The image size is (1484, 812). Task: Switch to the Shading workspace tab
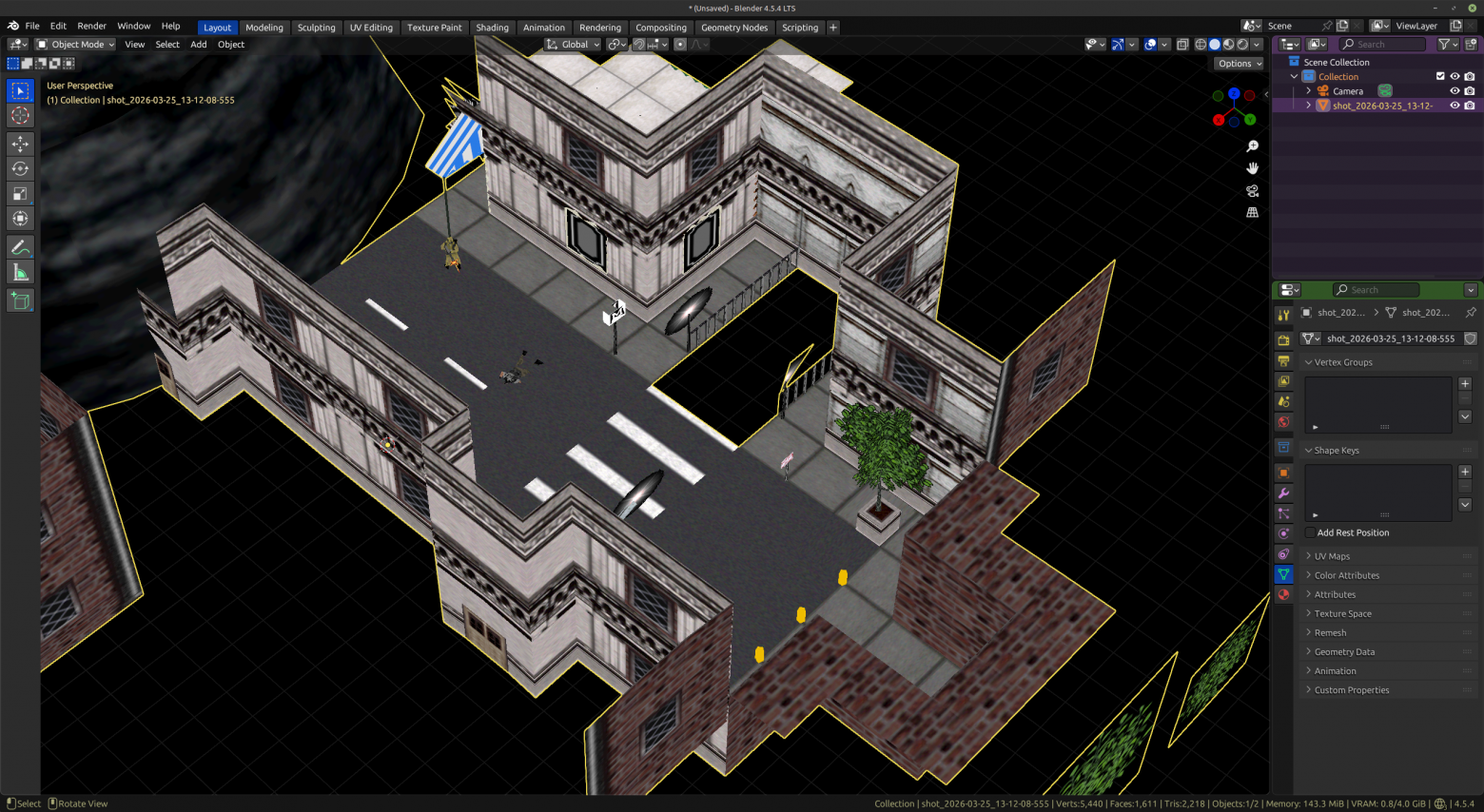(492, 28)
